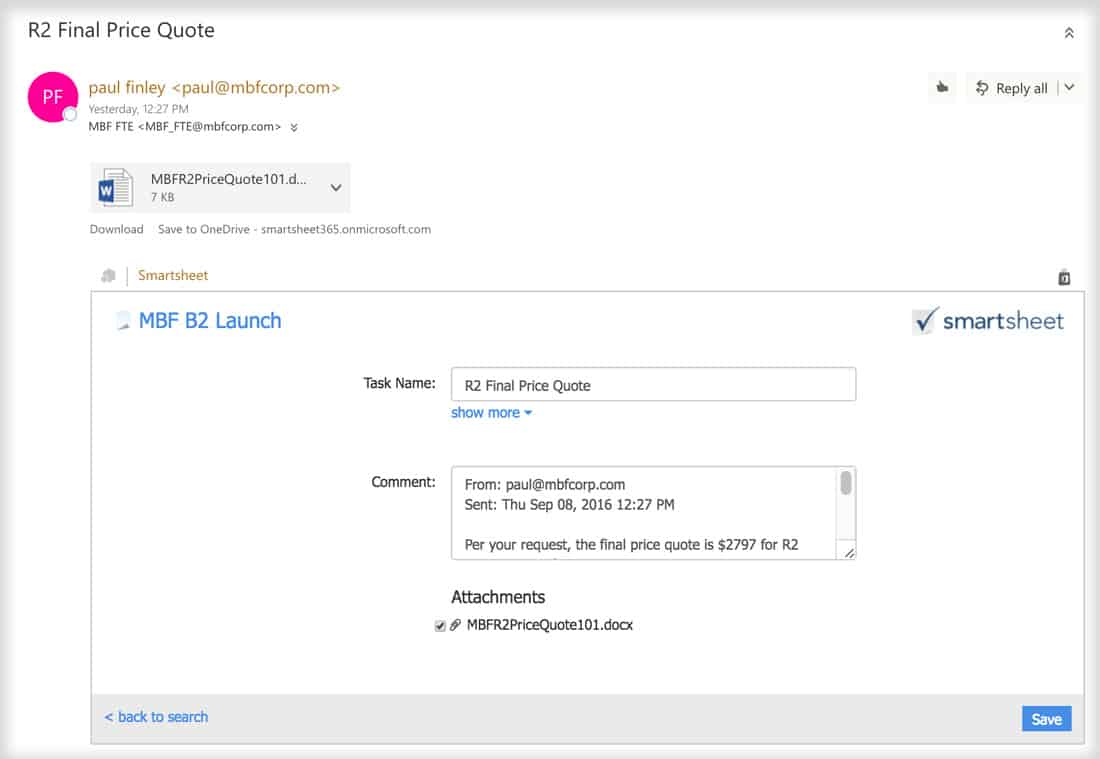Click the Smartsheet add-in icon
The width and height of the screenshot is (1100, 759).
point(108,276)
